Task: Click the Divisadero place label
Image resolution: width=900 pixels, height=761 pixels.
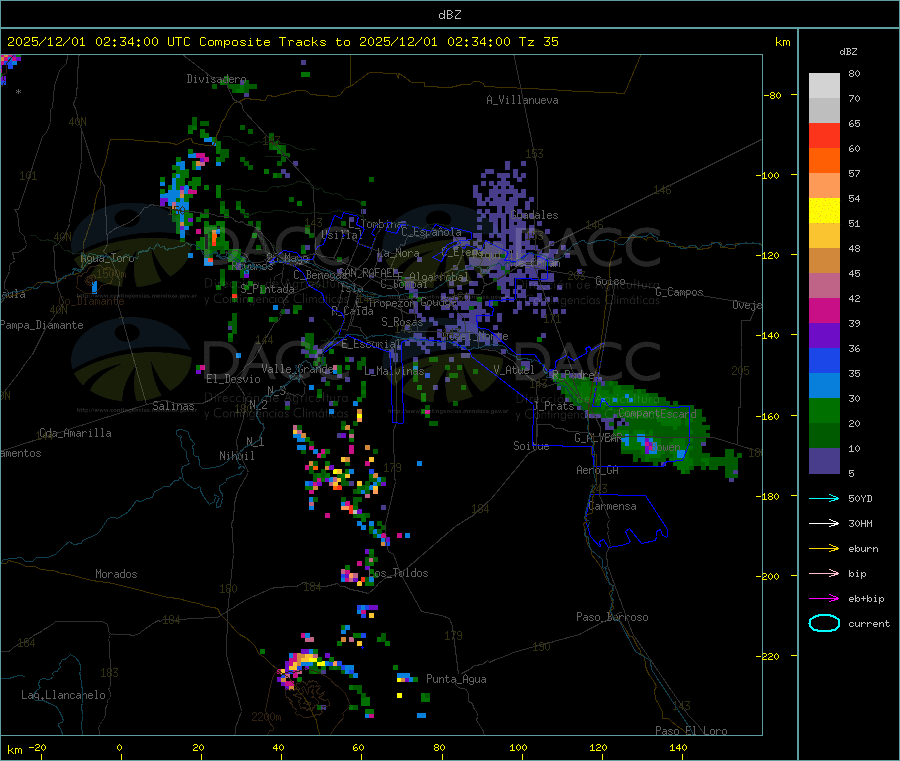Action: point(216,79)
